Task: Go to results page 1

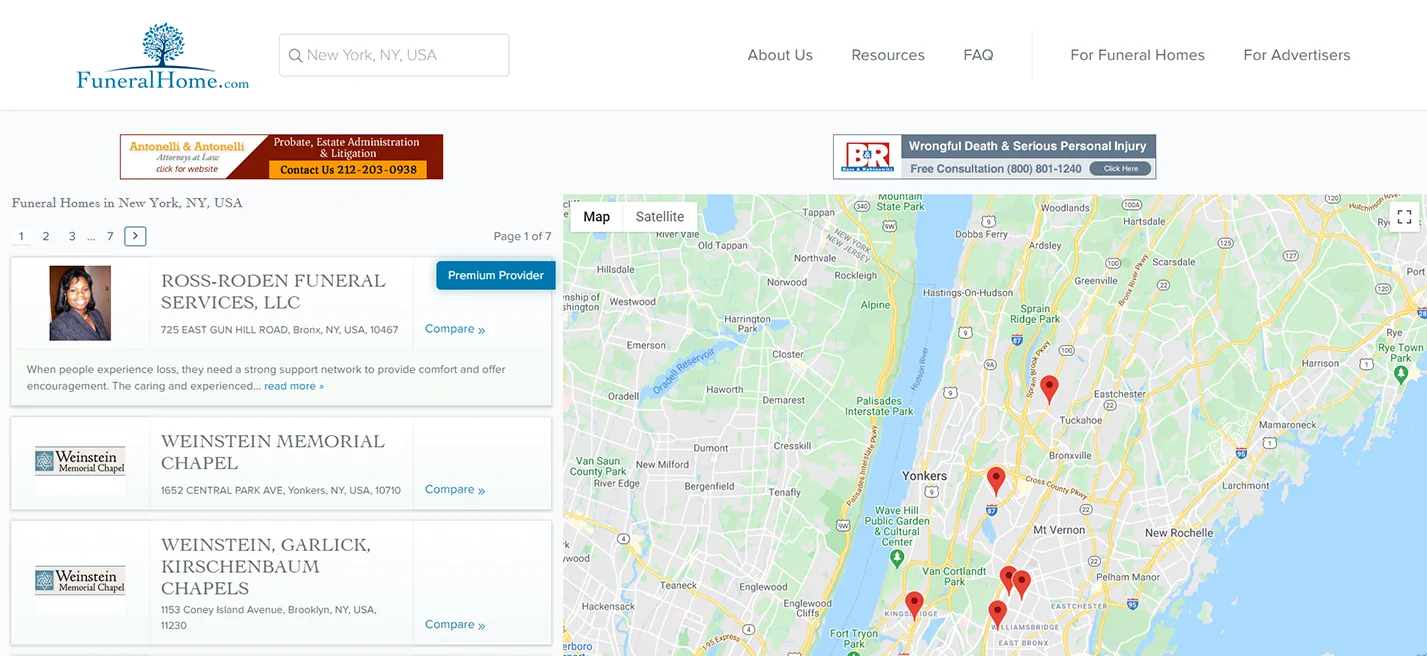Action: click(21, 236)
